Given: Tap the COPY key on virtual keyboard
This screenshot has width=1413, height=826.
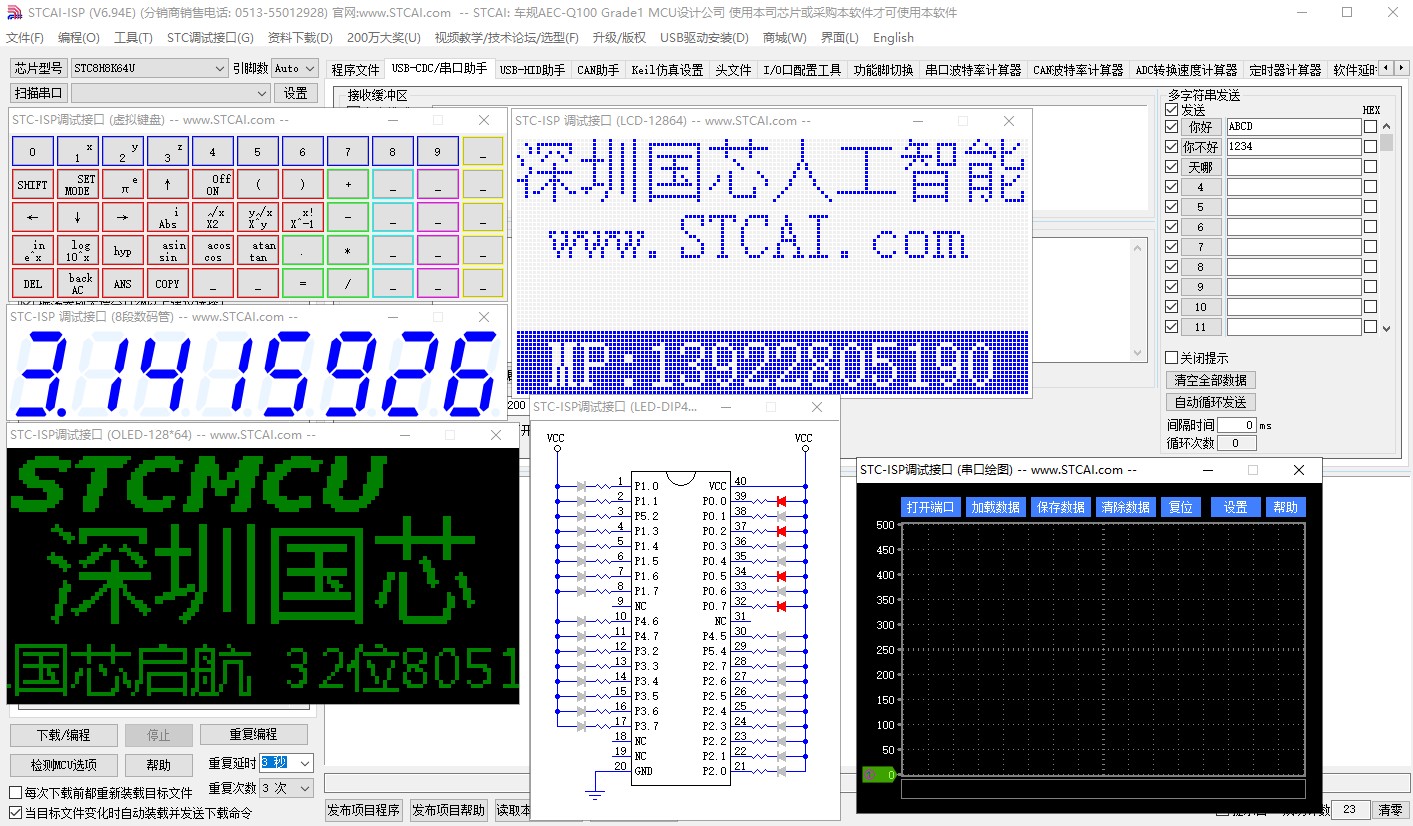Looking at the screenshot, I should [x=167, y=284].
